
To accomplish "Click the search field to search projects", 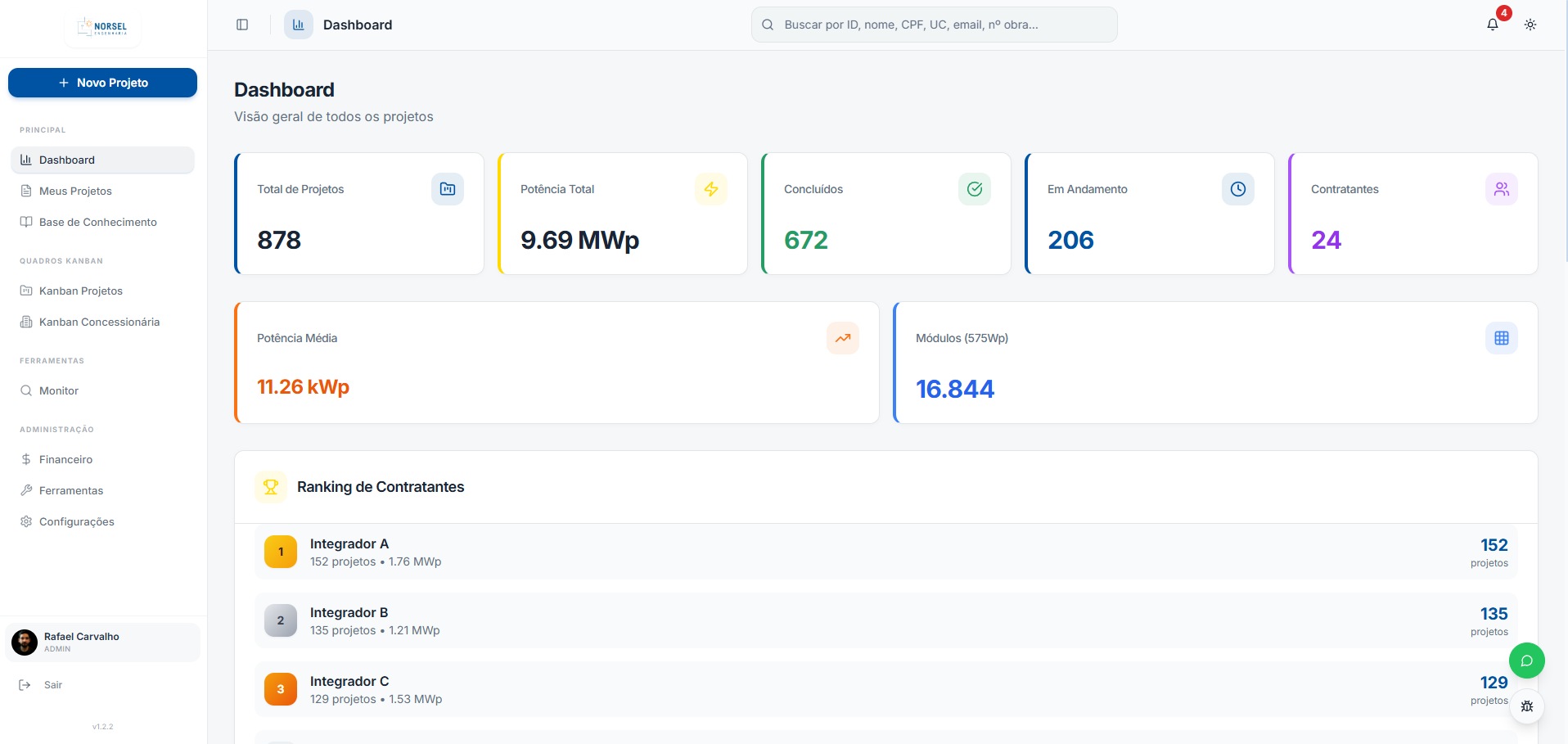I will pyautogui.click(x=934, y=25).
